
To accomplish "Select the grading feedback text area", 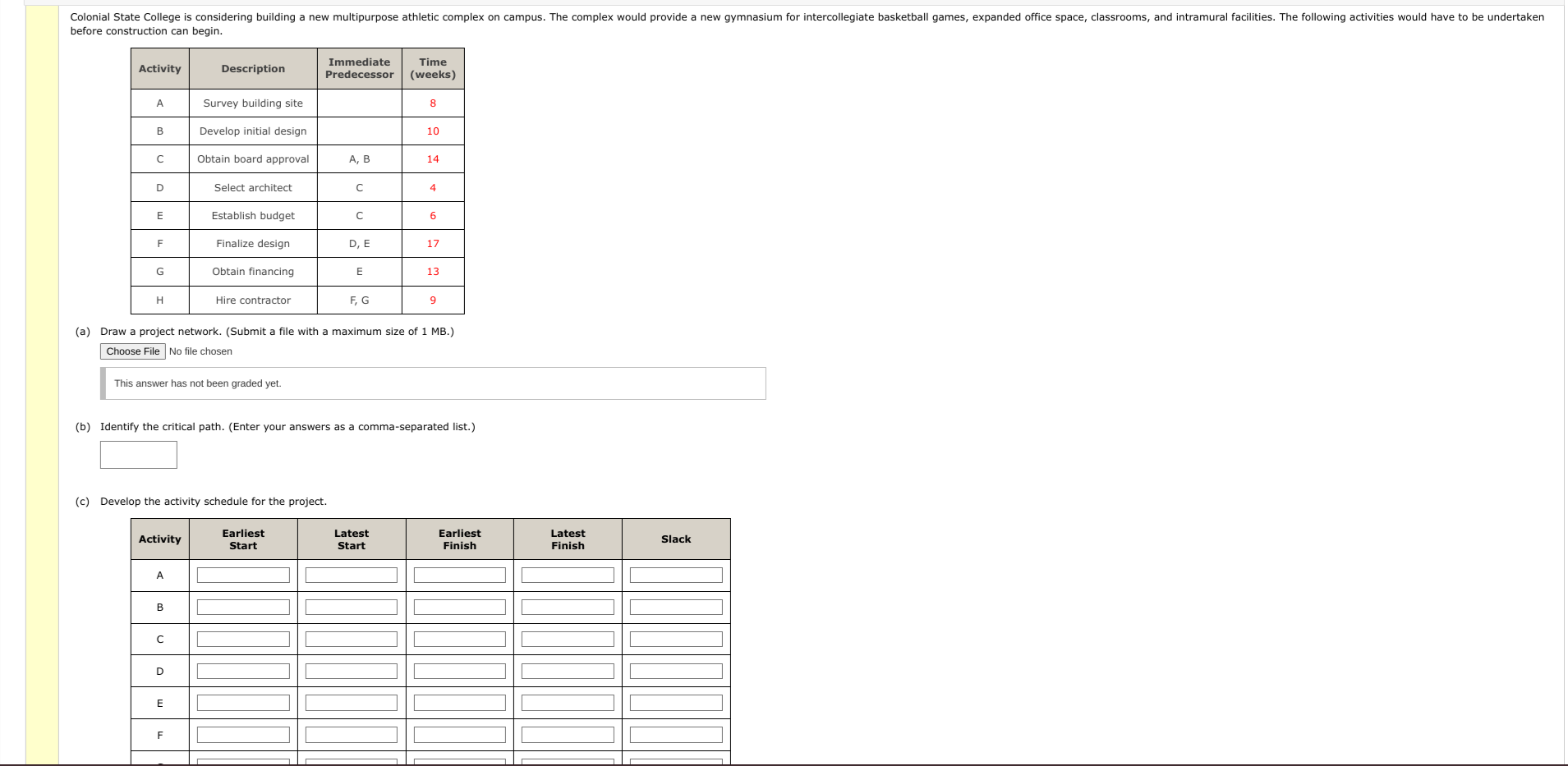I will [434, 383].
